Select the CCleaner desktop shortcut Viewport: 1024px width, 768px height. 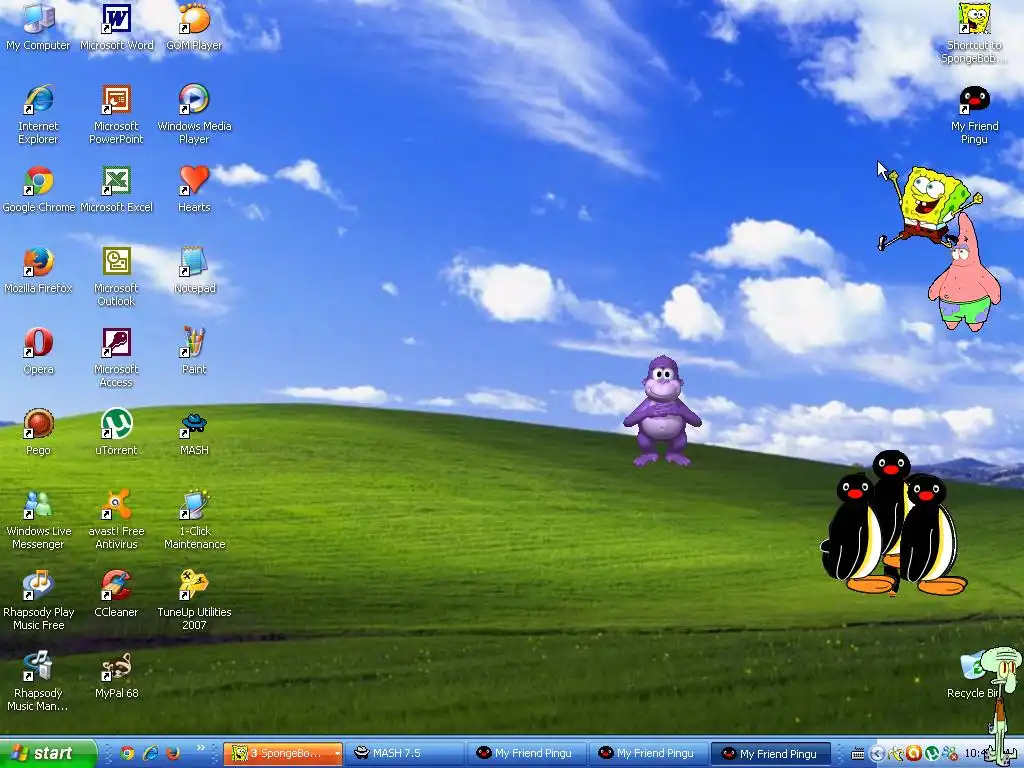(x=116, y=594)
